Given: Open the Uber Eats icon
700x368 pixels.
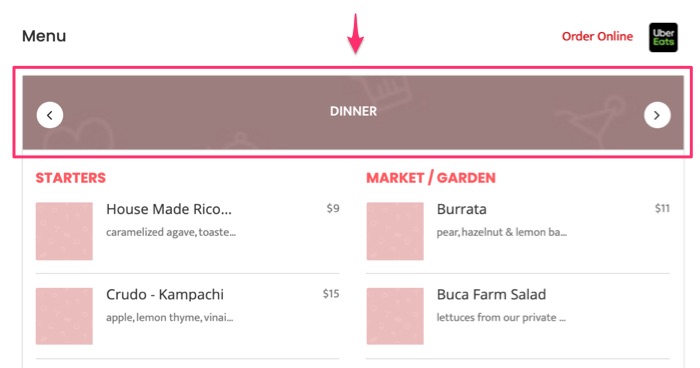Looking at the screenshot, I should coord(663,38).
